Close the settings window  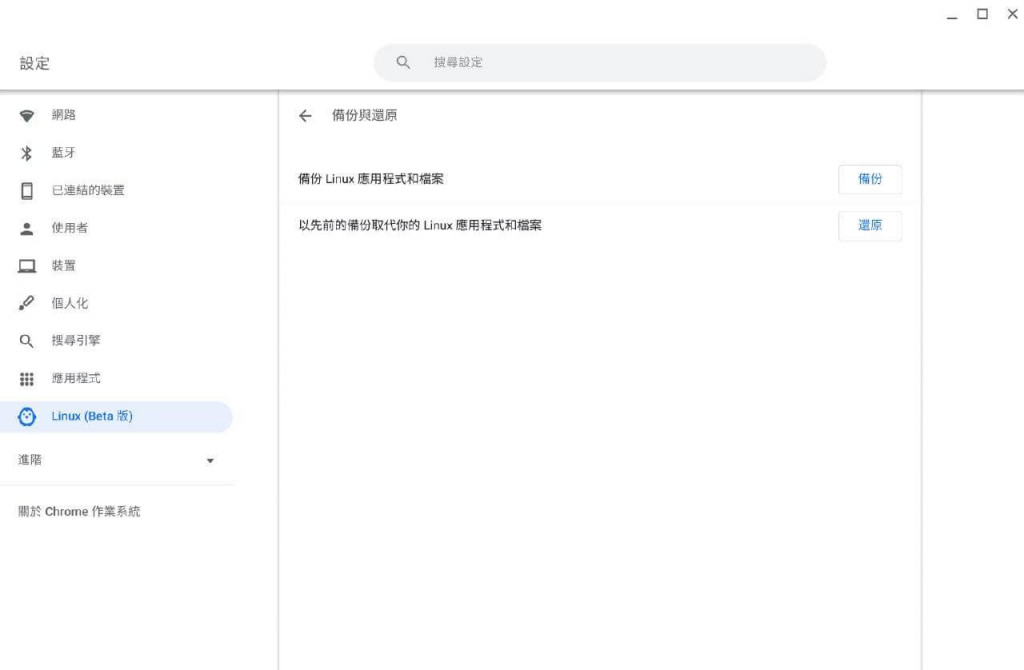(x=1012, y=14)
